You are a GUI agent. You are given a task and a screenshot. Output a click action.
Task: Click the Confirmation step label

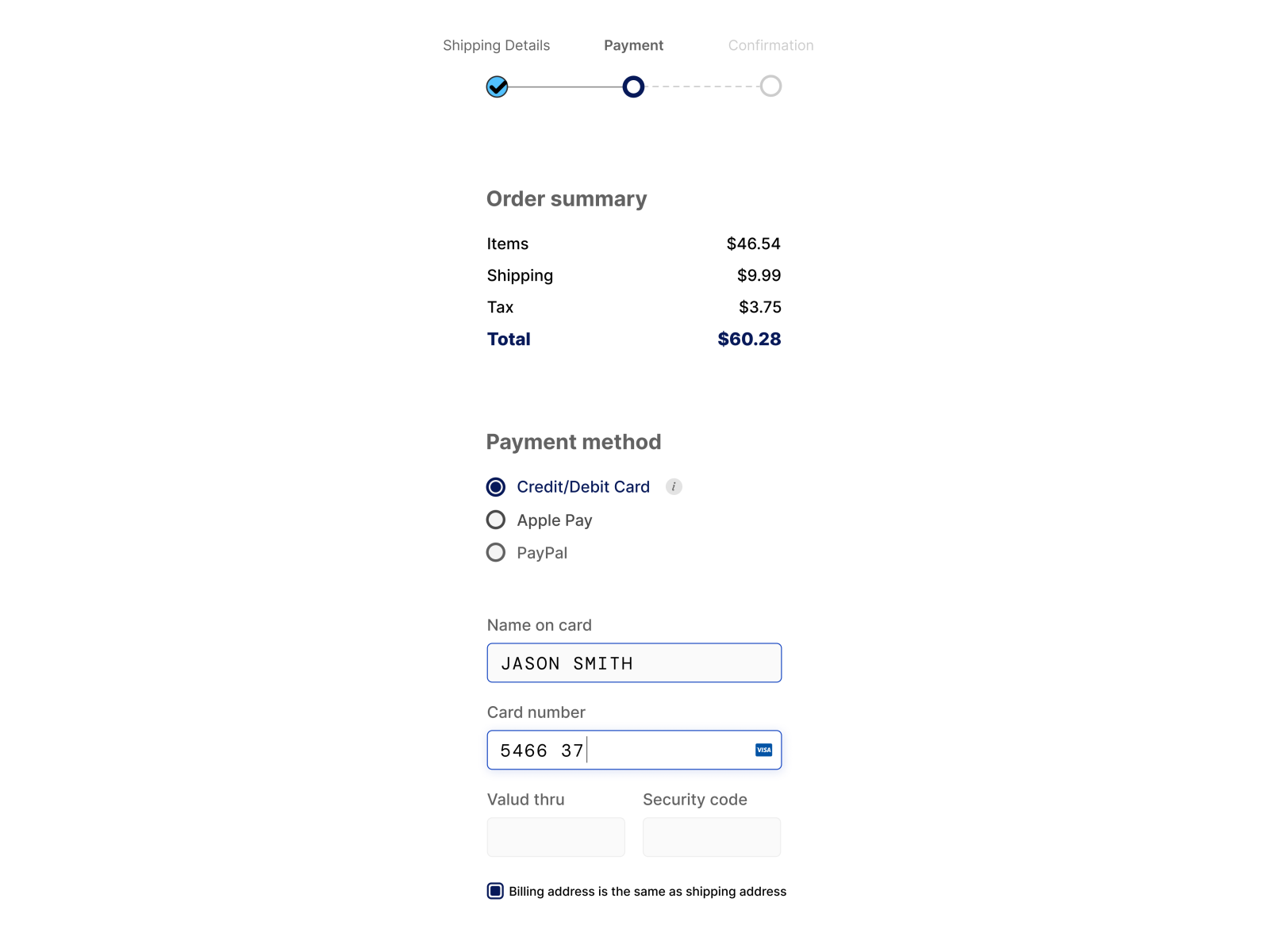click(770, 45)
